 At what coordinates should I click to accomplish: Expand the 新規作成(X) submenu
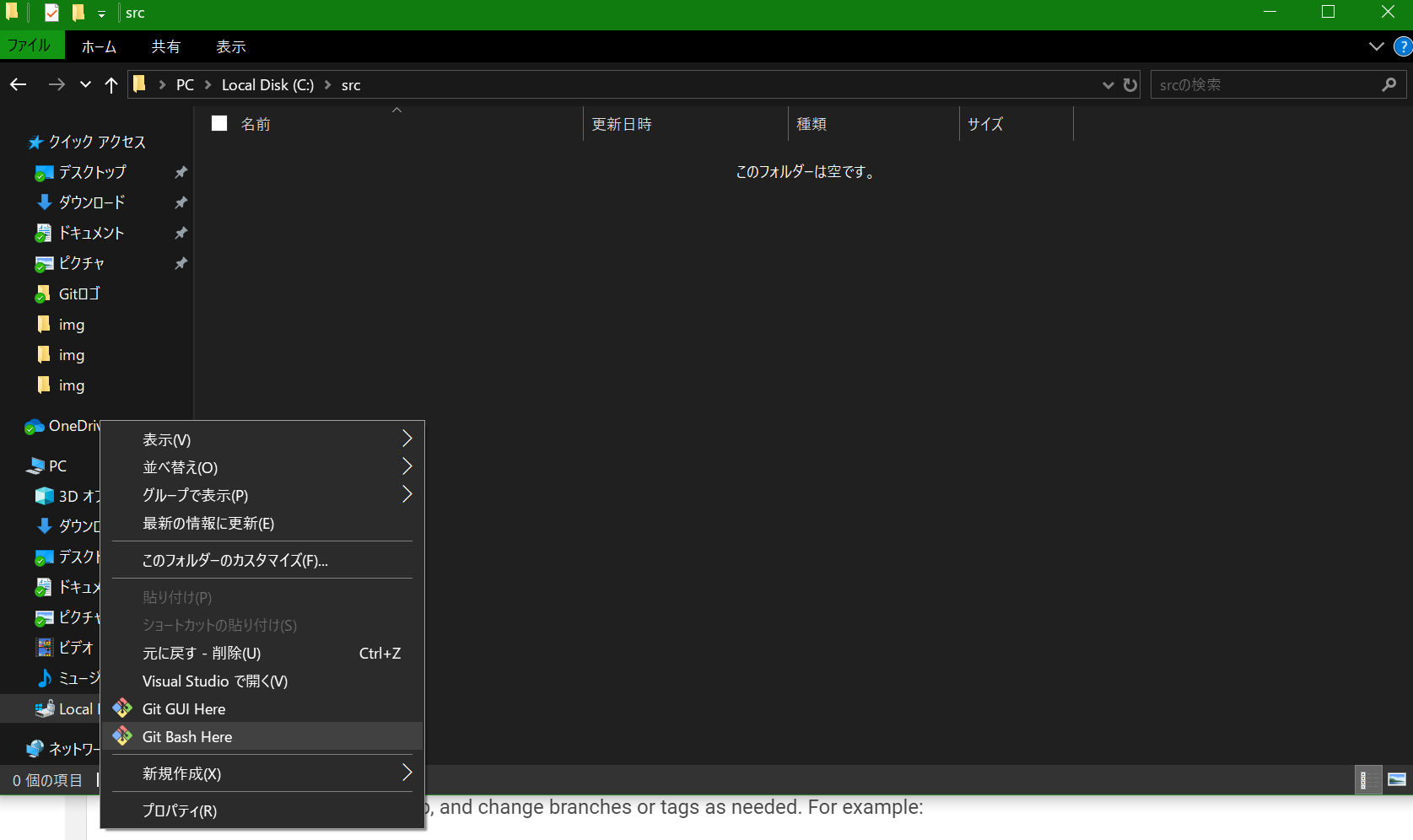pyautogui.click(x=407, y=773)
